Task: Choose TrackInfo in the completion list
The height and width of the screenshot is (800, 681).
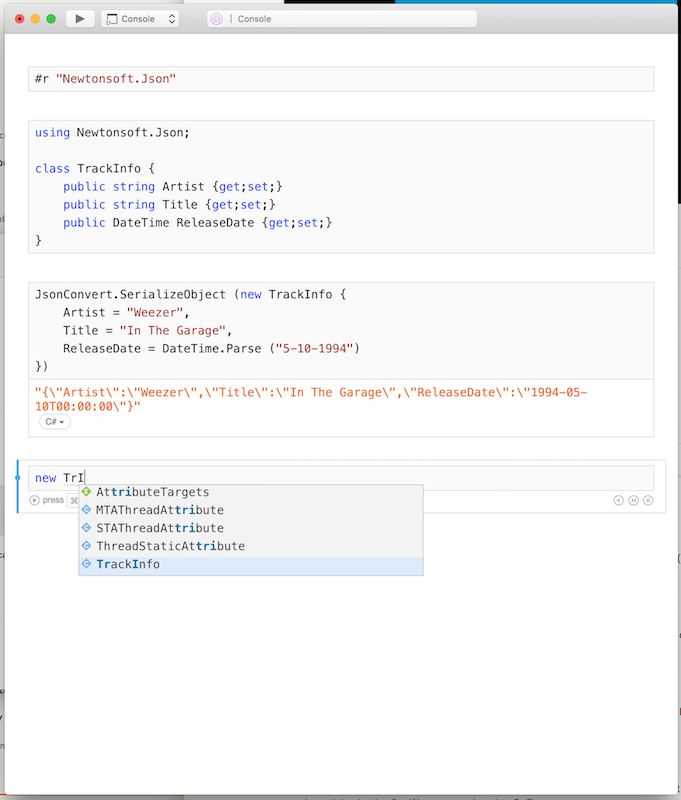Action: 251,564
